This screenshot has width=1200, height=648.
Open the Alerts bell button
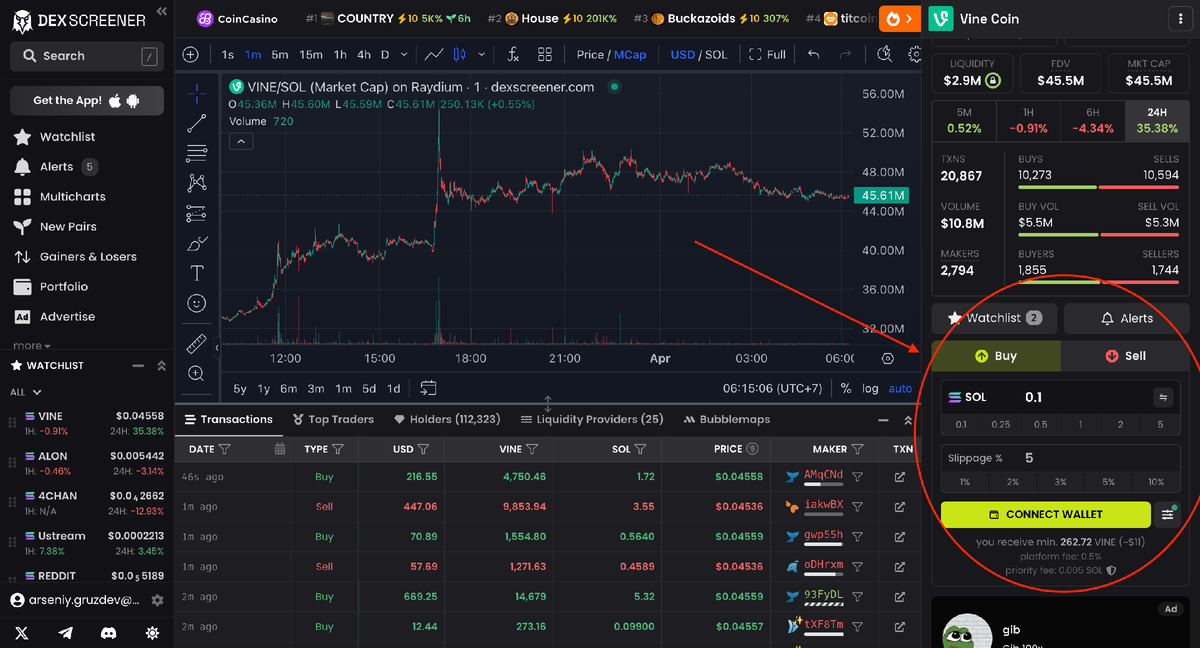tap(1127, 318)
